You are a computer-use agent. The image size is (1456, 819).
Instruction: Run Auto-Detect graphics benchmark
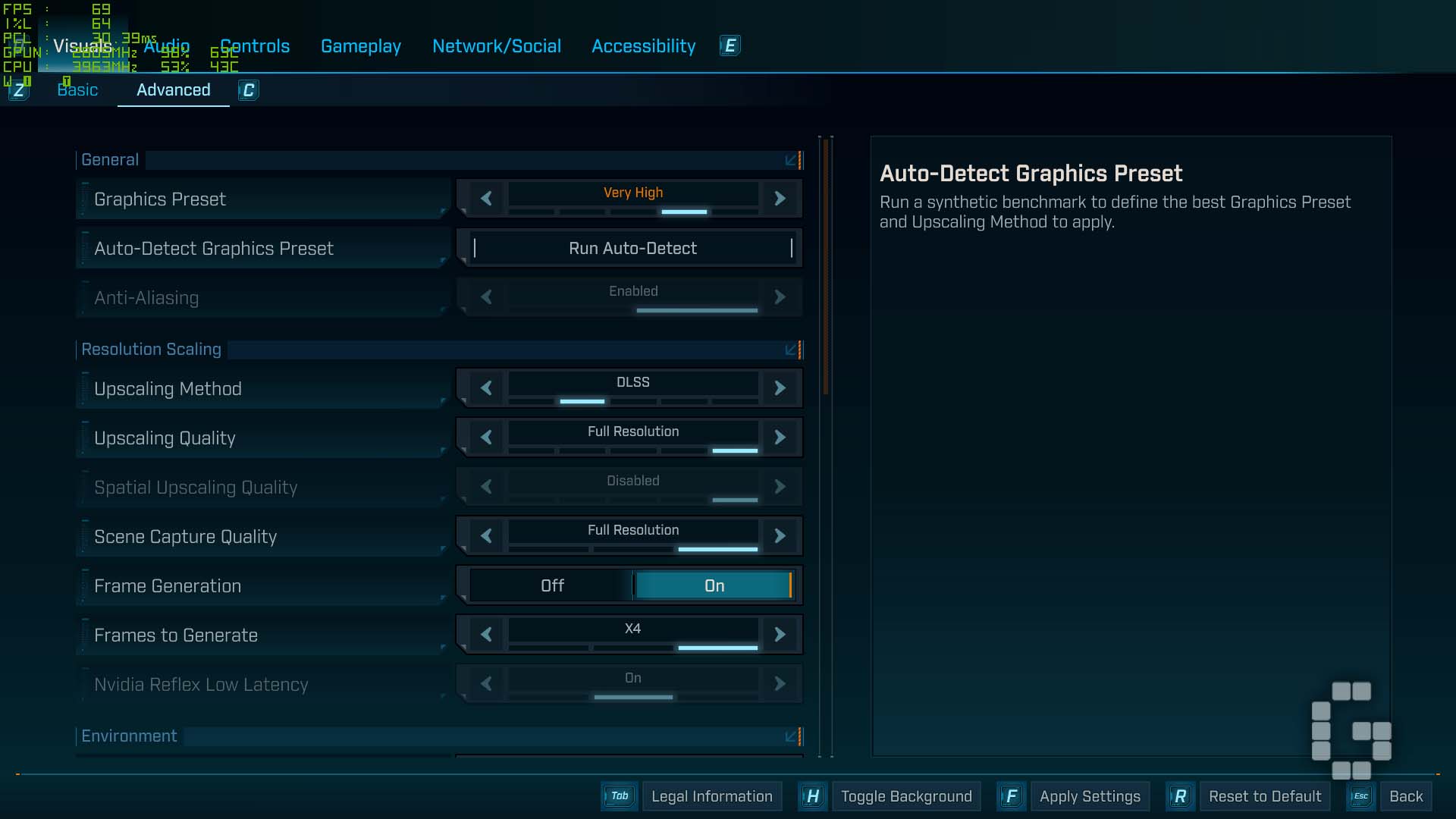(632, 248)
